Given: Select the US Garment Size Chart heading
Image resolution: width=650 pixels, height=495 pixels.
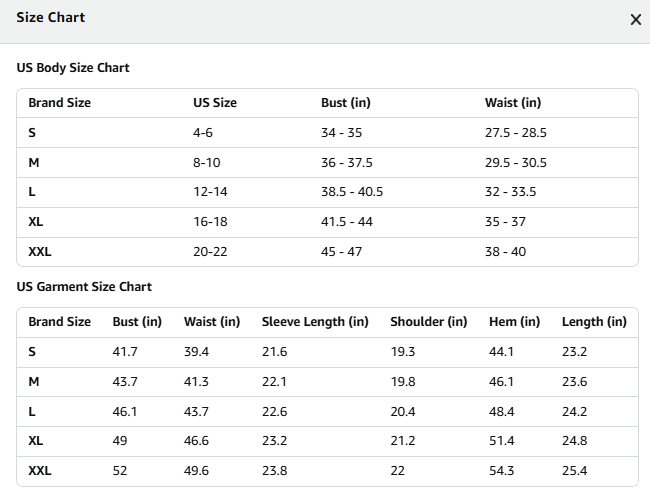Looking at the screenshot, I should click(84, 286).
